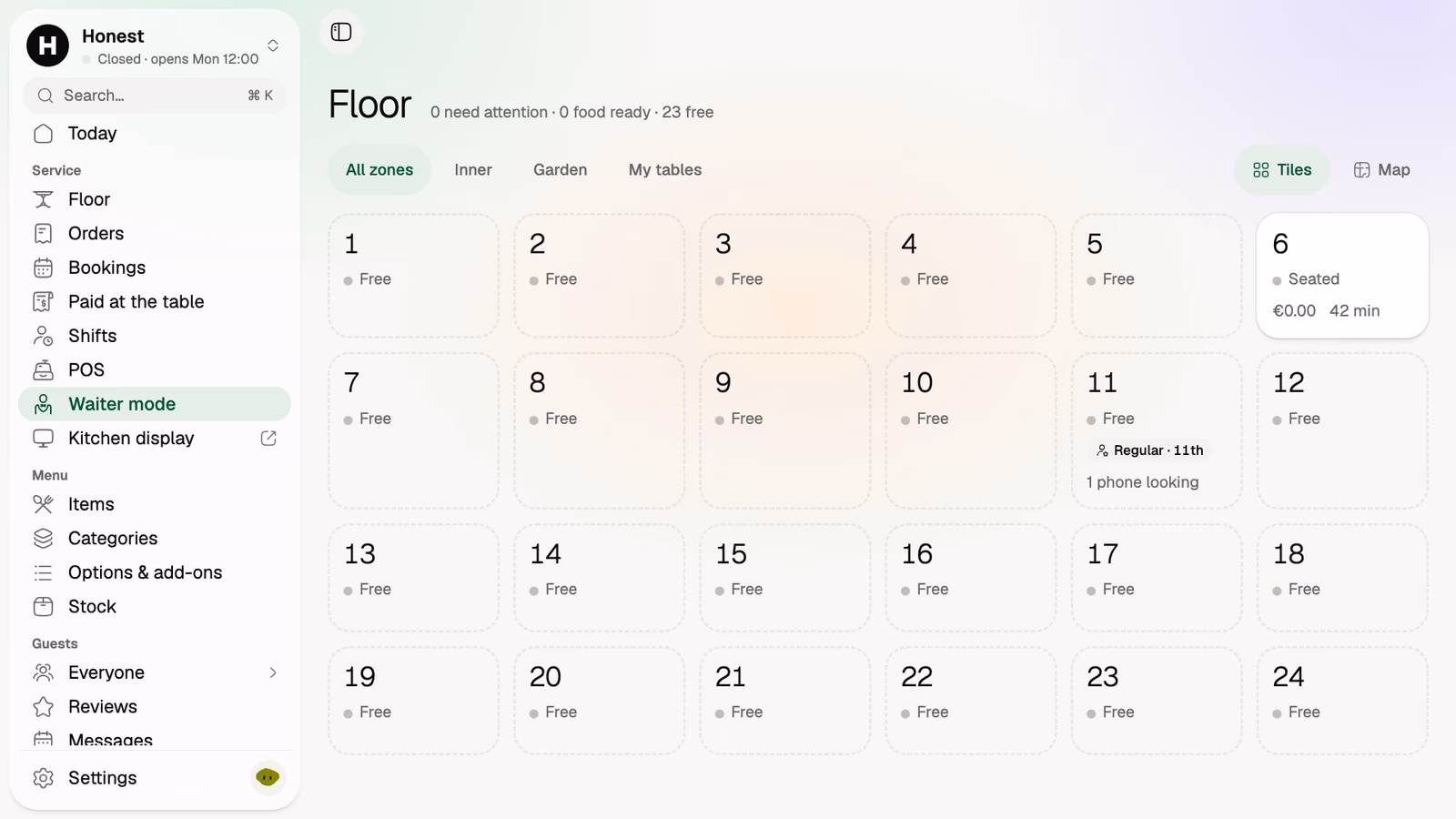Focus the Search field
Screen dimensions: 1456x819
click(x=155, y=96)
